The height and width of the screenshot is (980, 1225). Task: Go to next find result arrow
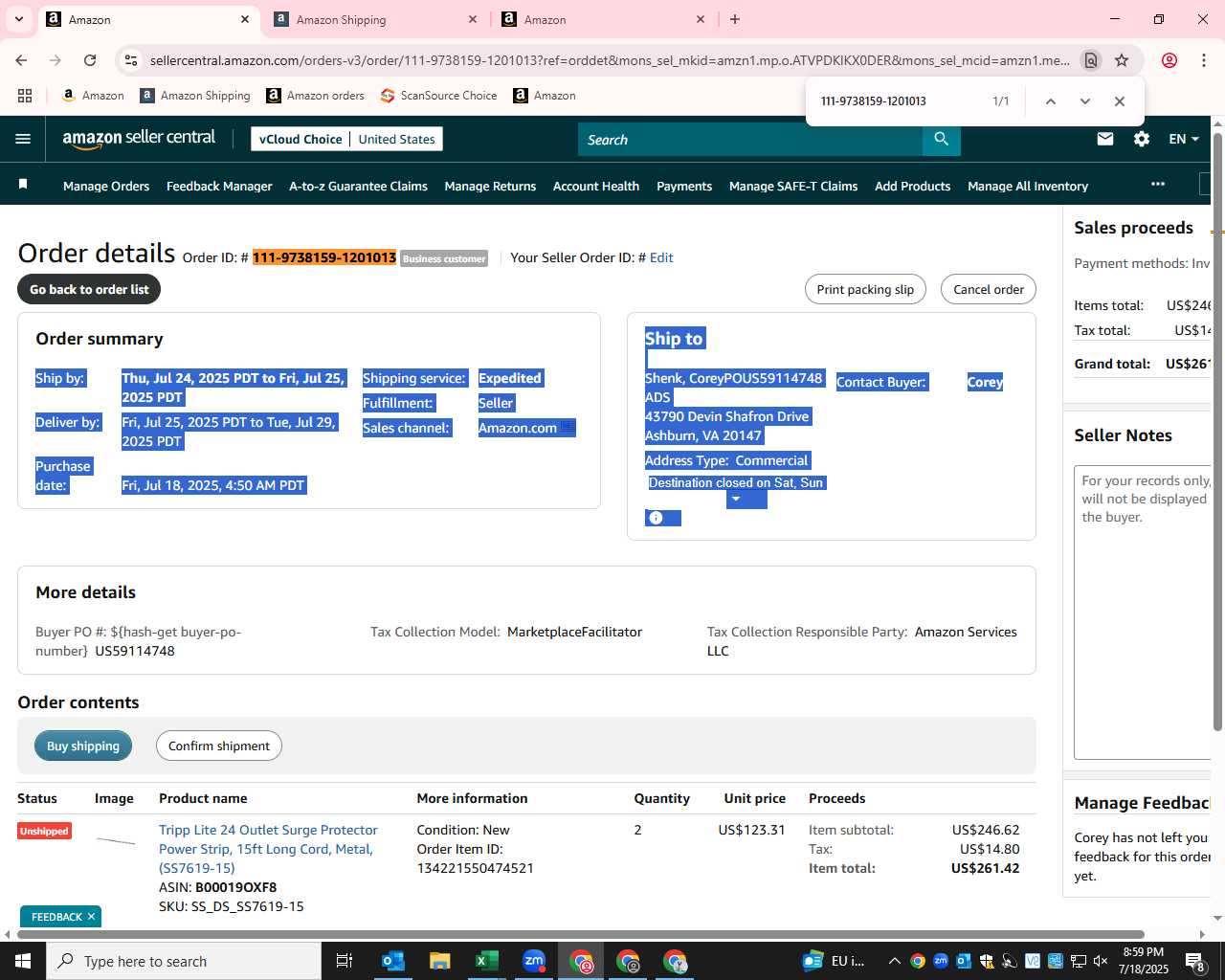click(x=1085, y=101)
